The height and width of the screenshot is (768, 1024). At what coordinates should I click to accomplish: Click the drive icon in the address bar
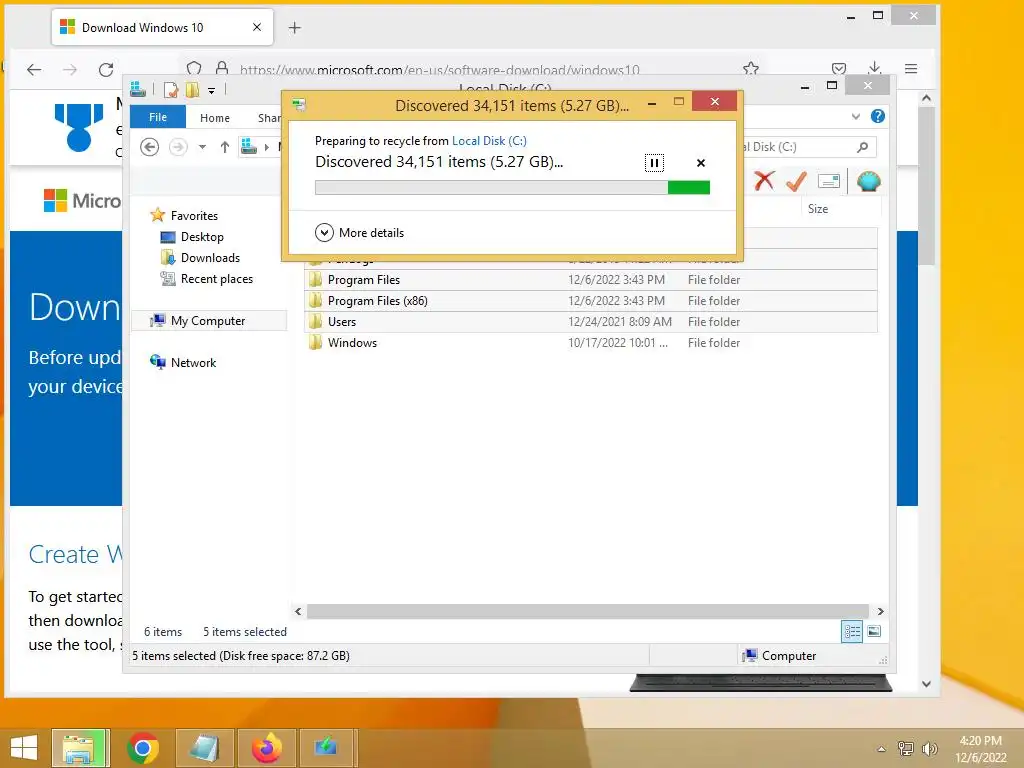(x=249, y=146)
